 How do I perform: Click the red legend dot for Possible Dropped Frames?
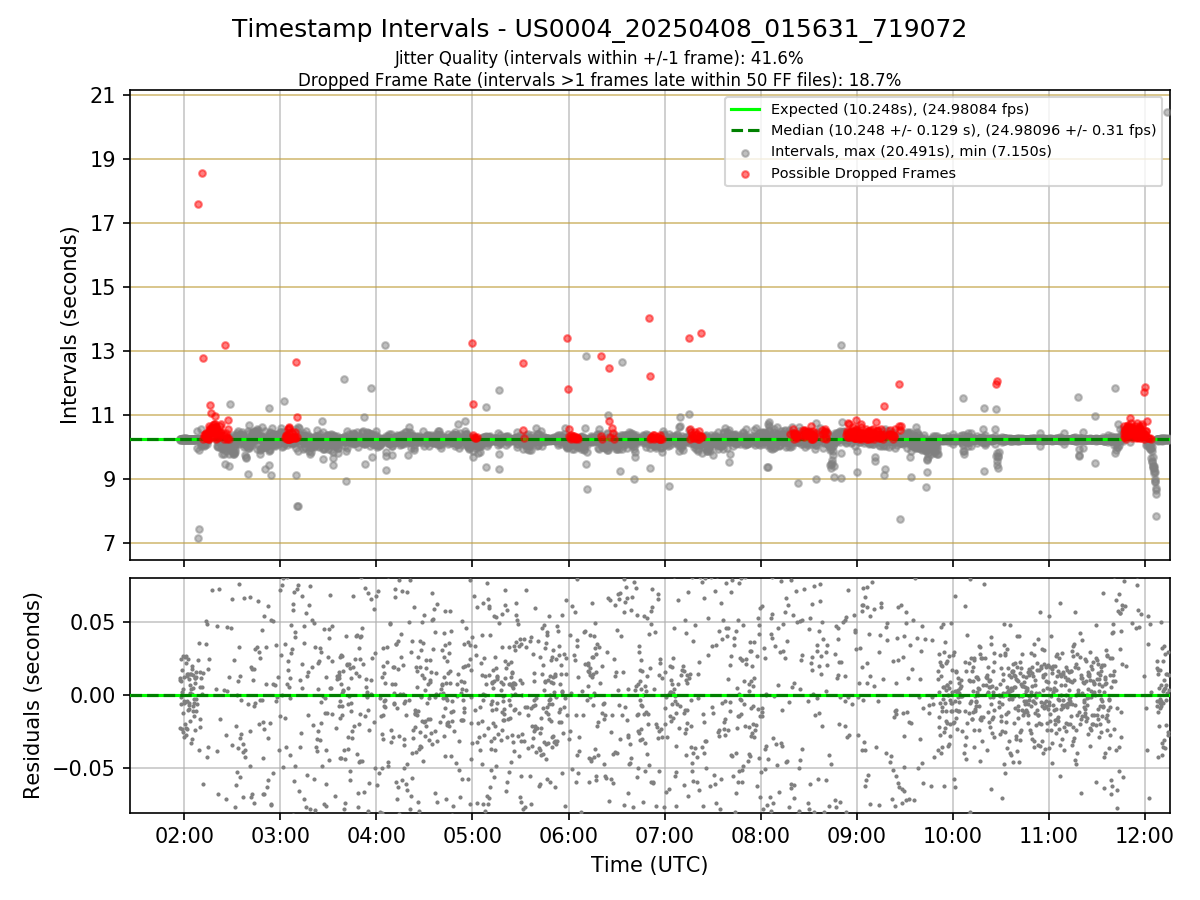746,173
